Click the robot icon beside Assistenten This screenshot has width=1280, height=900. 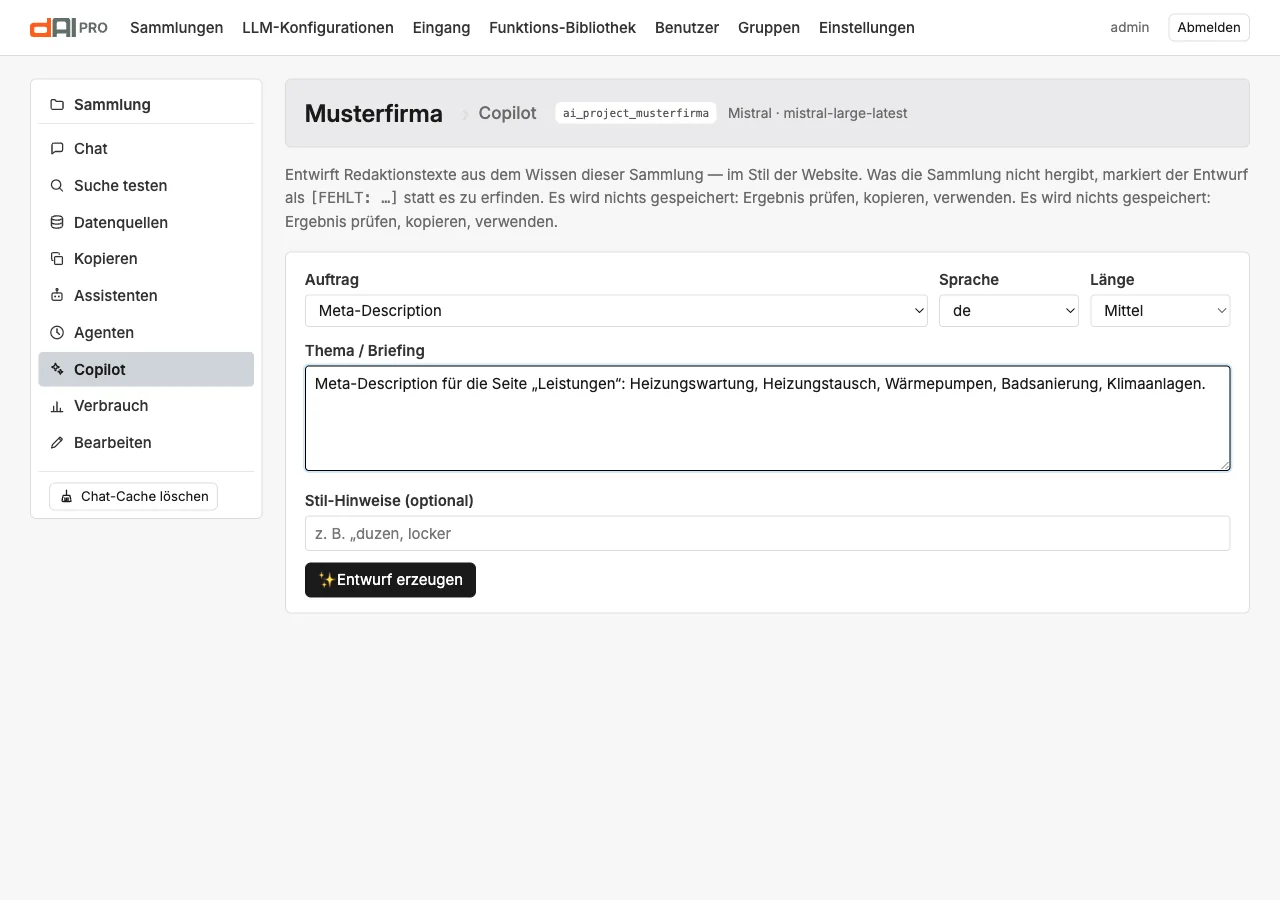(x=57, y=296)
